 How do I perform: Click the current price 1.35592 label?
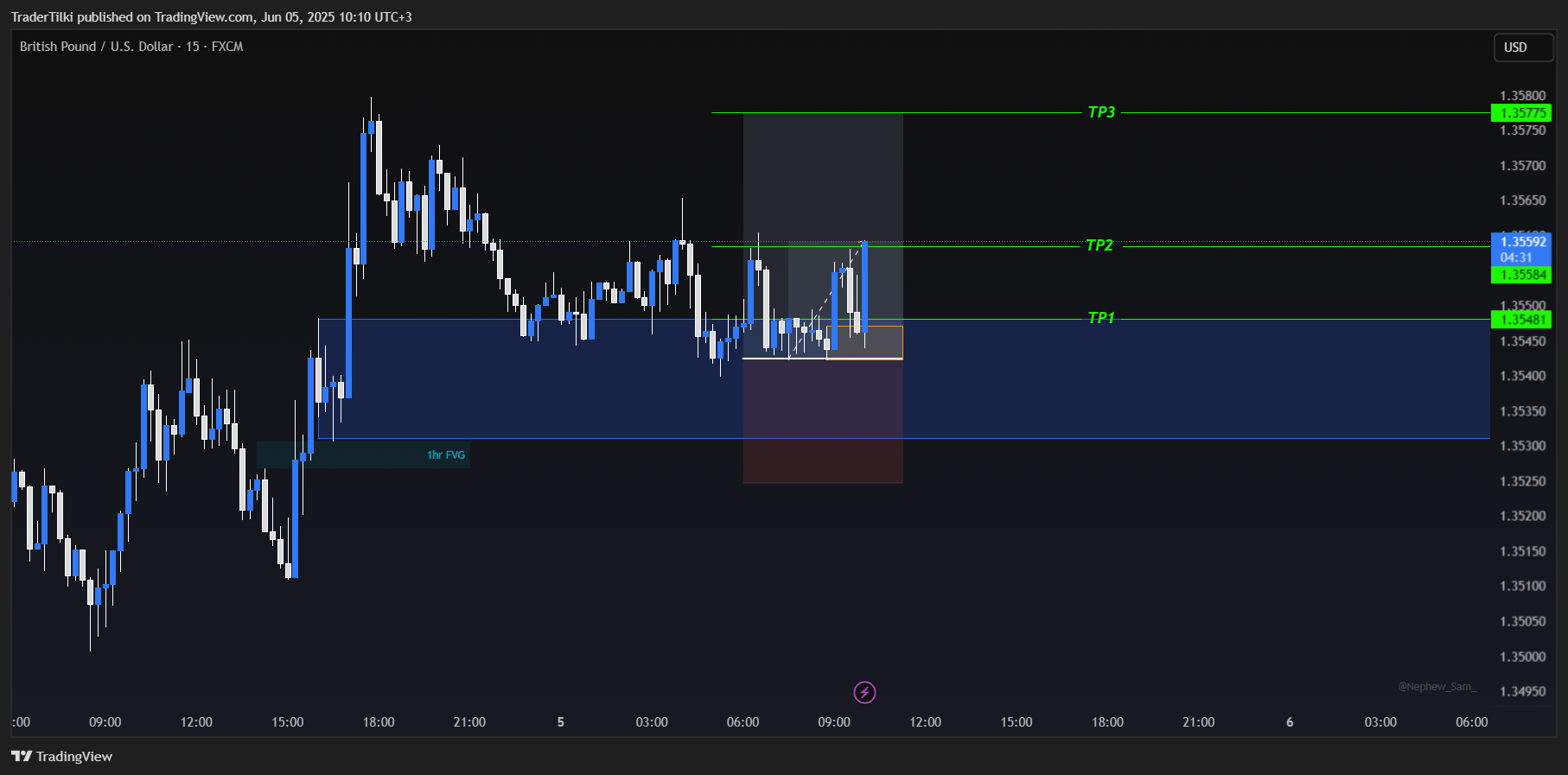pyautogui.click(x=1521, y=249)
